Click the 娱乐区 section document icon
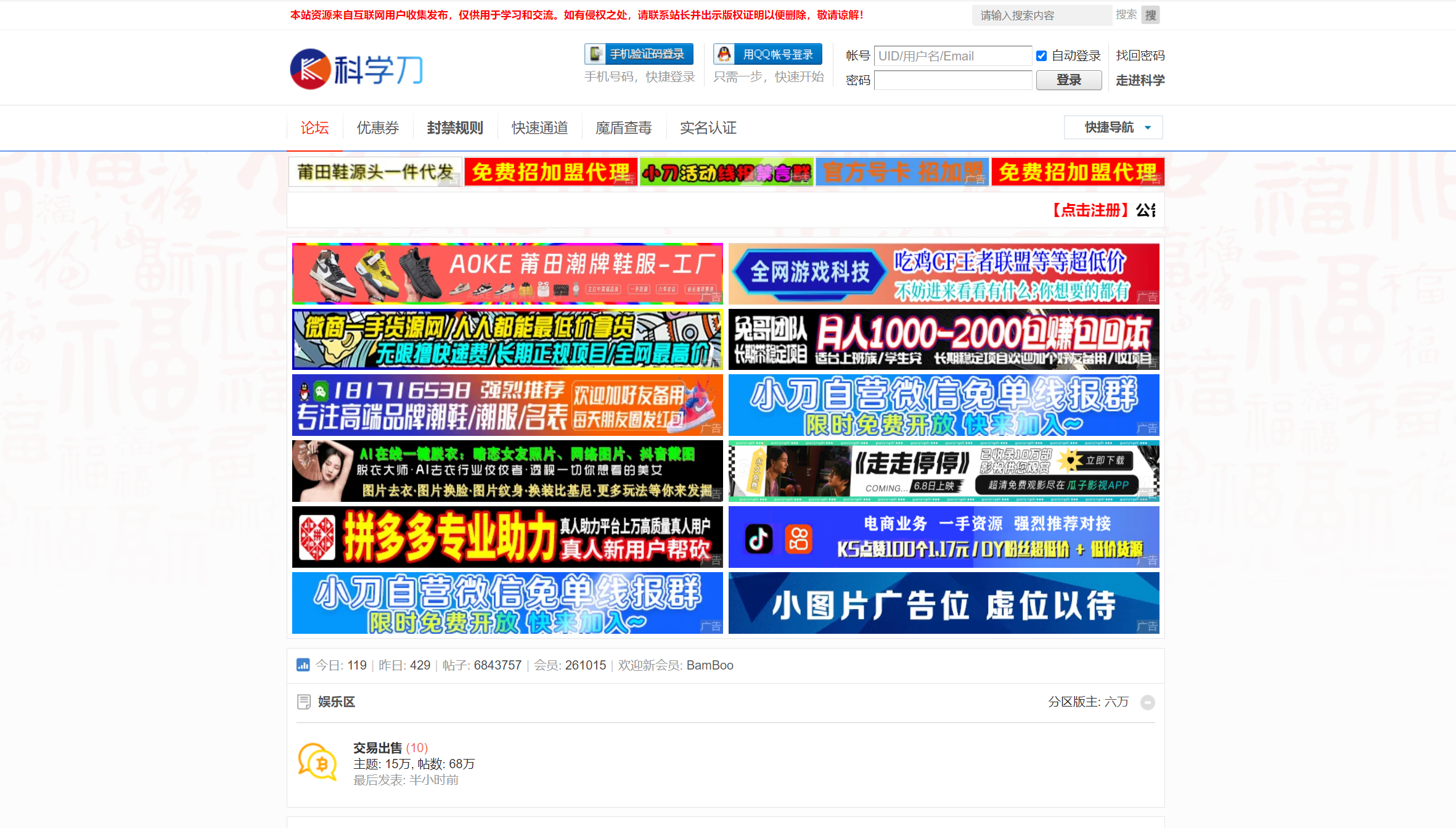The width and height of the screenshot is (1456, 828). click(304, 702)
